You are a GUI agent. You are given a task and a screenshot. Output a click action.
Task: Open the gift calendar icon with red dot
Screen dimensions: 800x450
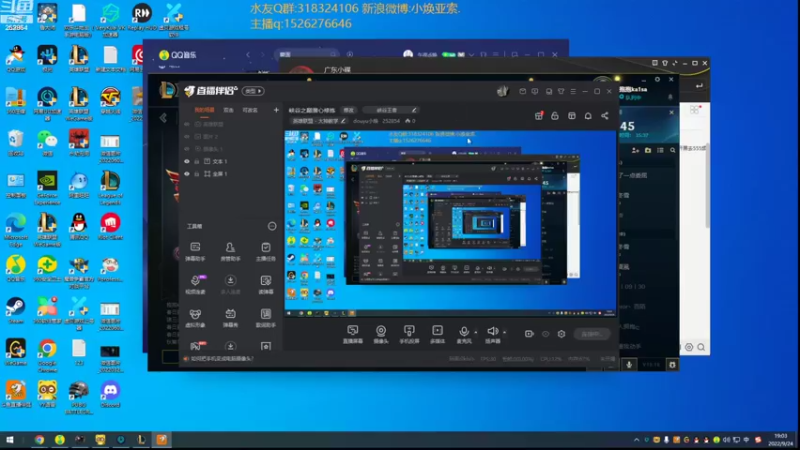pyautogui.click(x=539, y=116)
